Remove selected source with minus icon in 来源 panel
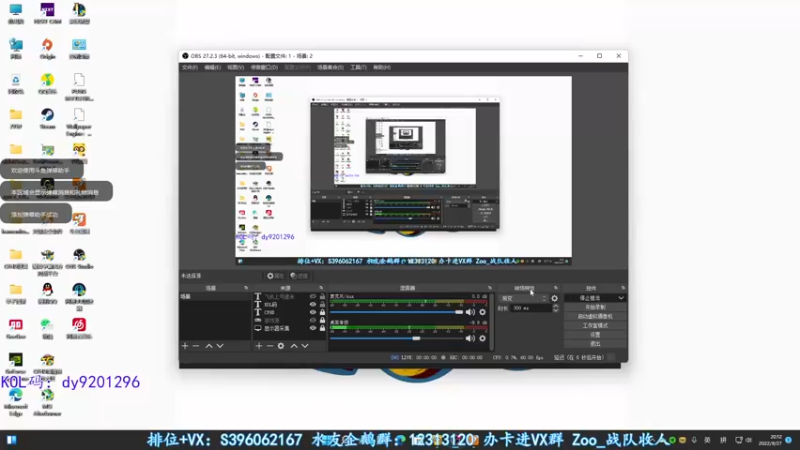 click(270, 346)
